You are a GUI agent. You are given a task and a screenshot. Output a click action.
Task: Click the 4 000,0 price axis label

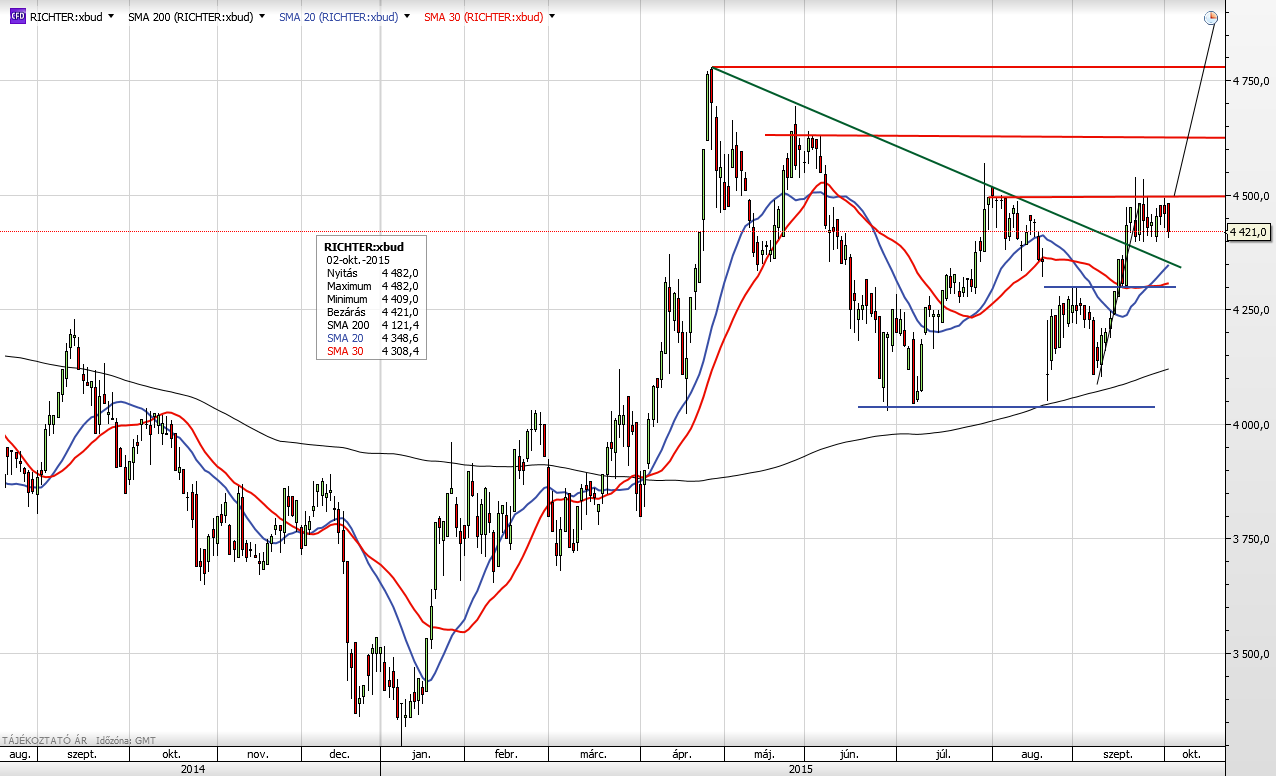click(x=1250, y=425)
